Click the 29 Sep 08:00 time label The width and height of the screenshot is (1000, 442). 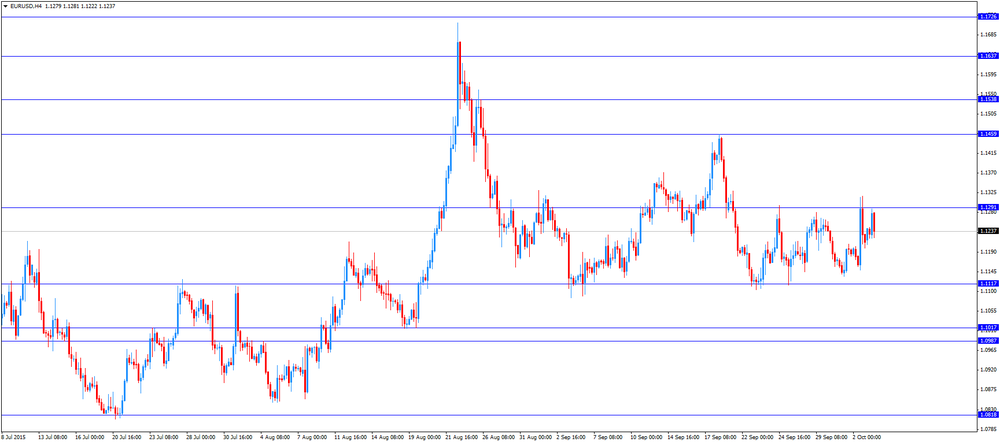point(830,438)
